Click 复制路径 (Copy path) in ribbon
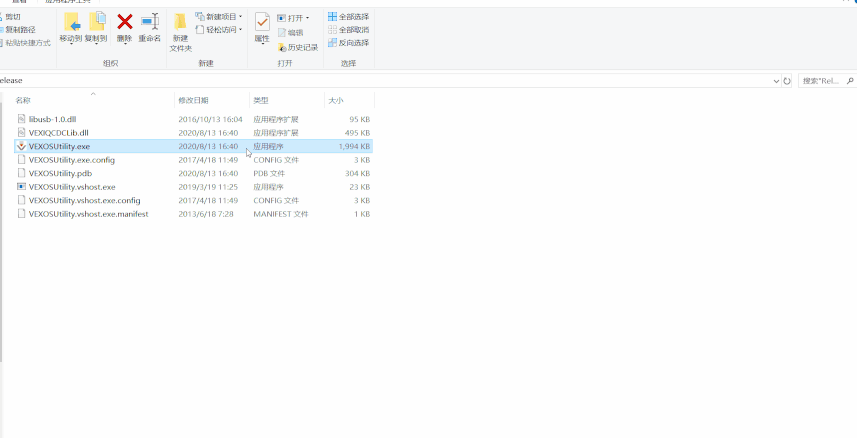The image size is (857, 438). click(18, 30)
